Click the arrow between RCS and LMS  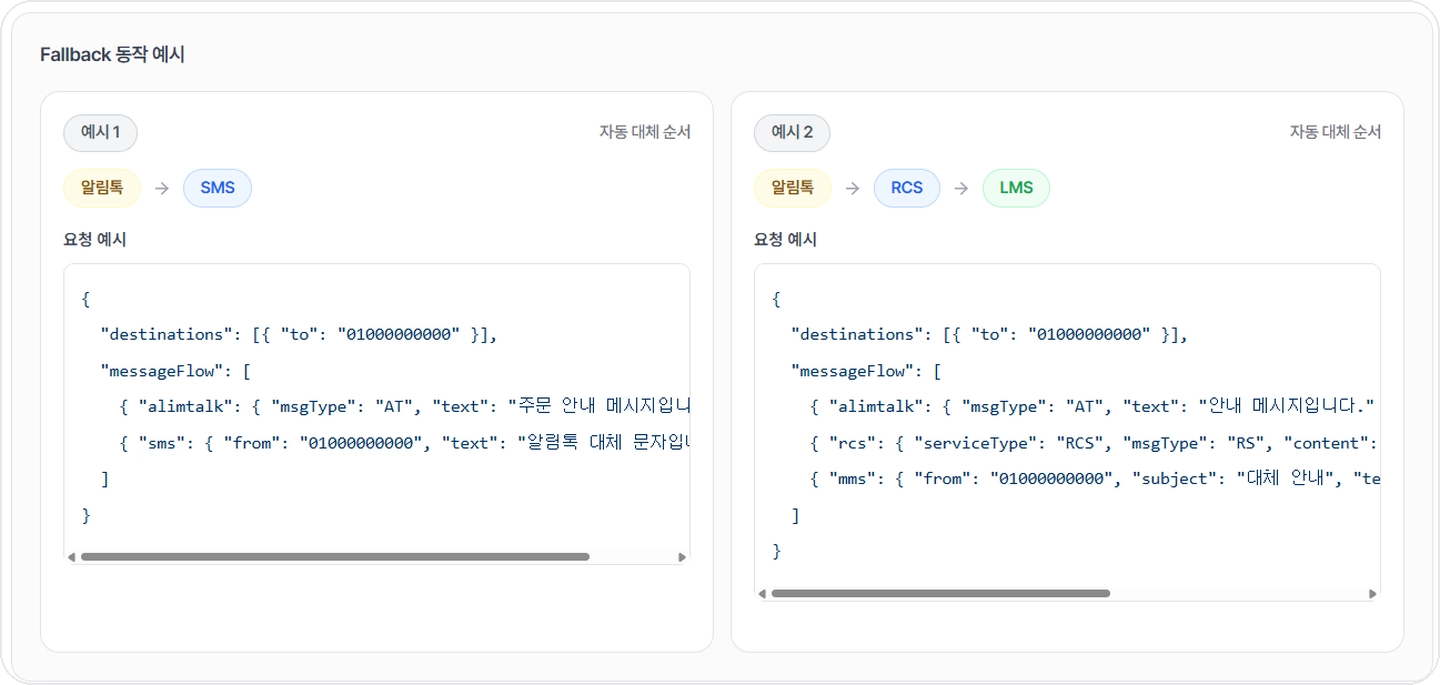pos(961,188)
